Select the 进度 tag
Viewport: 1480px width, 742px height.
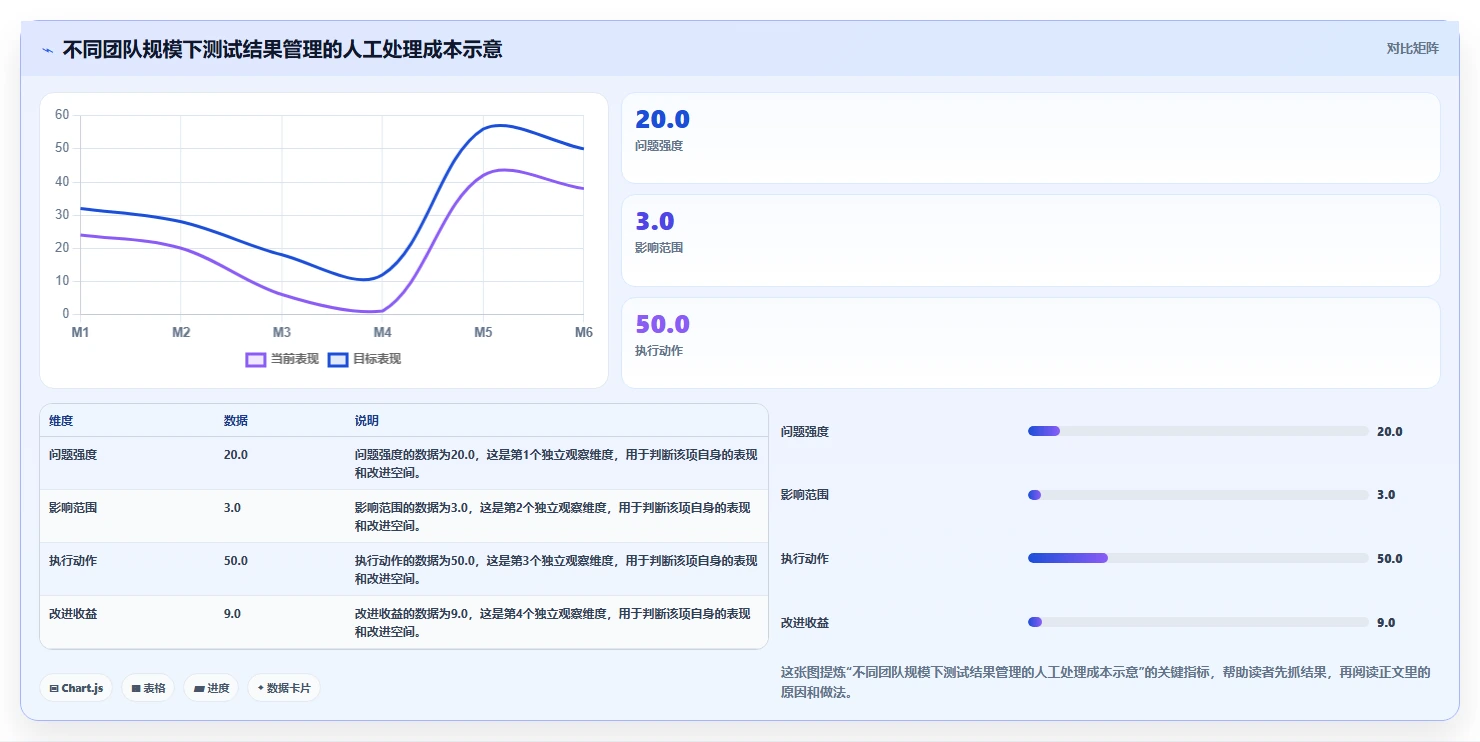(211, 688)
